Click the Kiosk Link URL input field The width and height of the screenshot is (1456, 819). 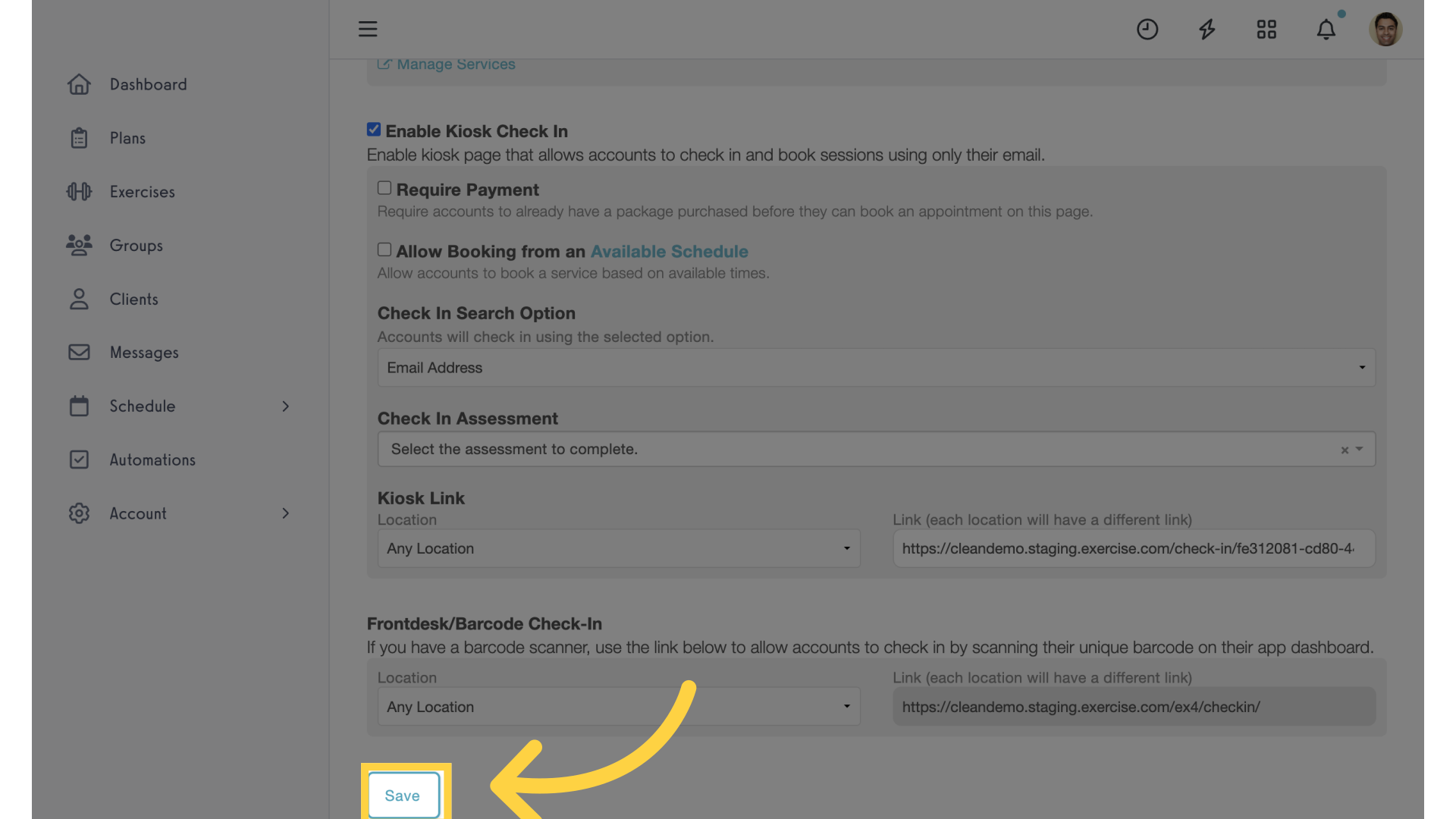pyautogui.click(x=1134, y=548)
